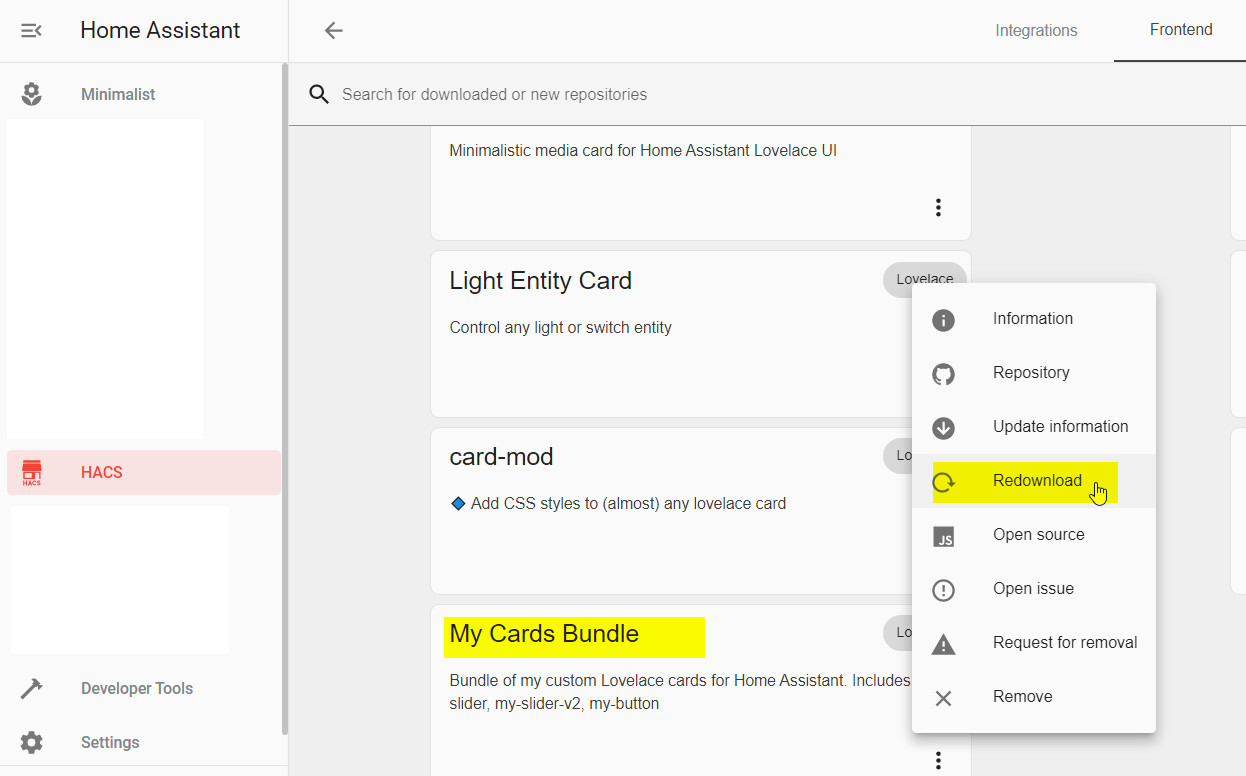This screenshot has width=1246, height=776.
Task: Click the Information circle icon in menu
Action: [943, 320]
